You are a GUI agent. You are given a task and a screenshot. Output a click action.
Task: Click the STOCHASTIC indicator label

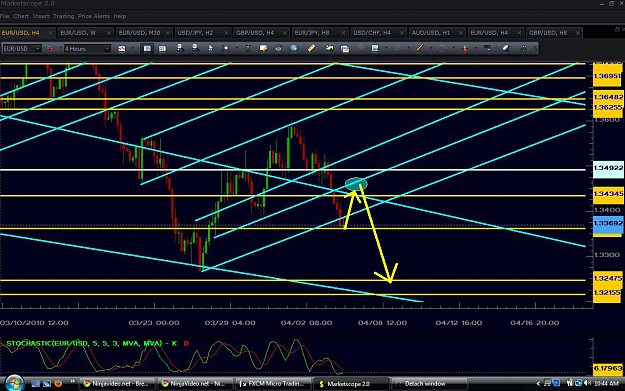point(97,344)
